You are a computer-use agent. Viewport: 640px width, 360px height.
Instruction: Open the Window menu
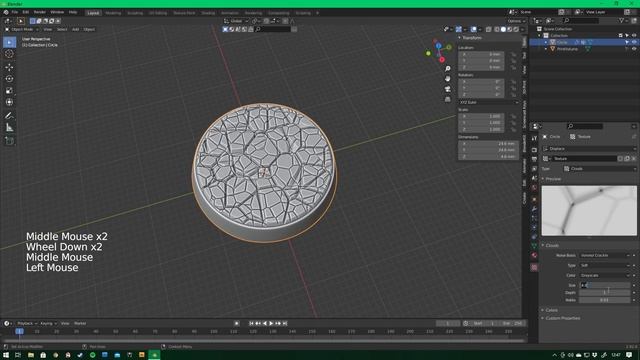coord(57,13)
